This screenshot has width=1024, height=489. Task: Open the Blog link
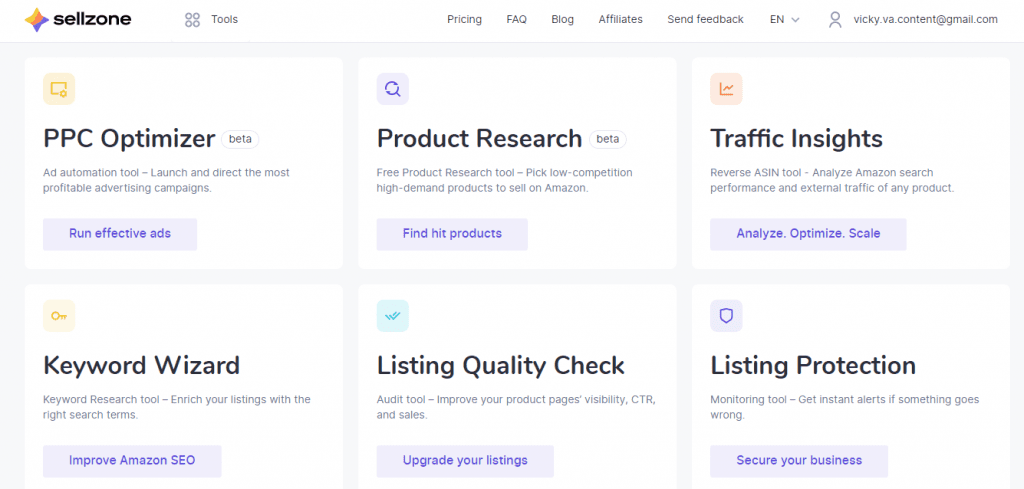coord(562,20)
